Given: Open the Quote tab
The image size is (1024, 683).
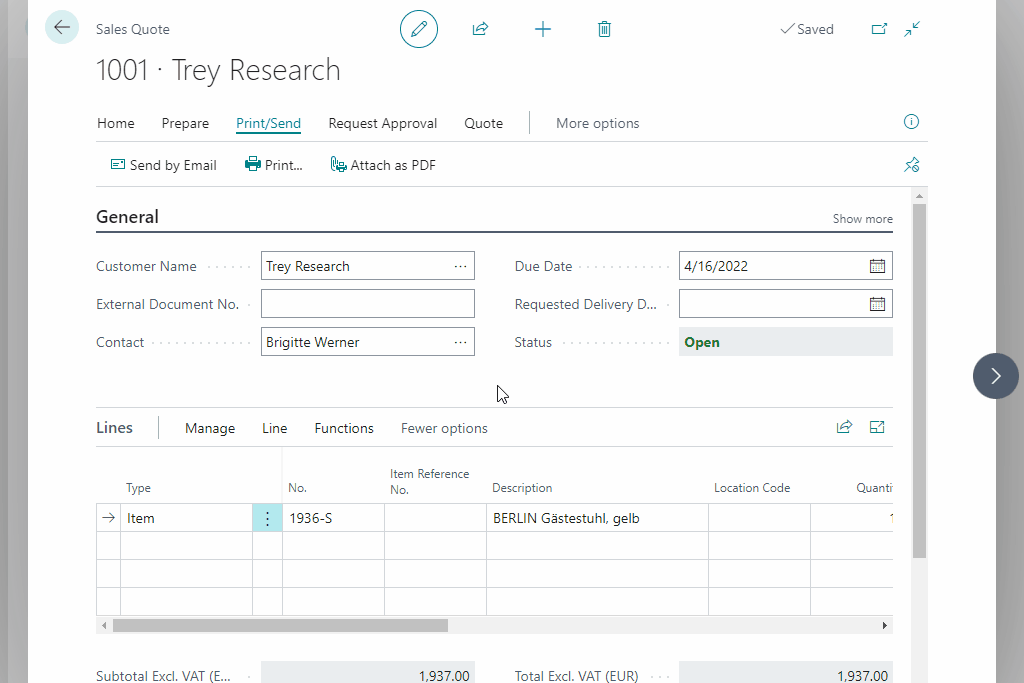Looking at the screenshot, I should click(x=483, y=123).
